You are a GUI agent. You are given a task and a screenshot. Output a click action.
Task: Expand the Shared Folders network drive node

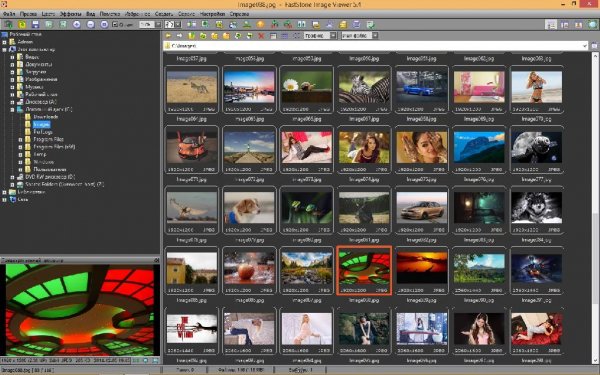point(12,185)
